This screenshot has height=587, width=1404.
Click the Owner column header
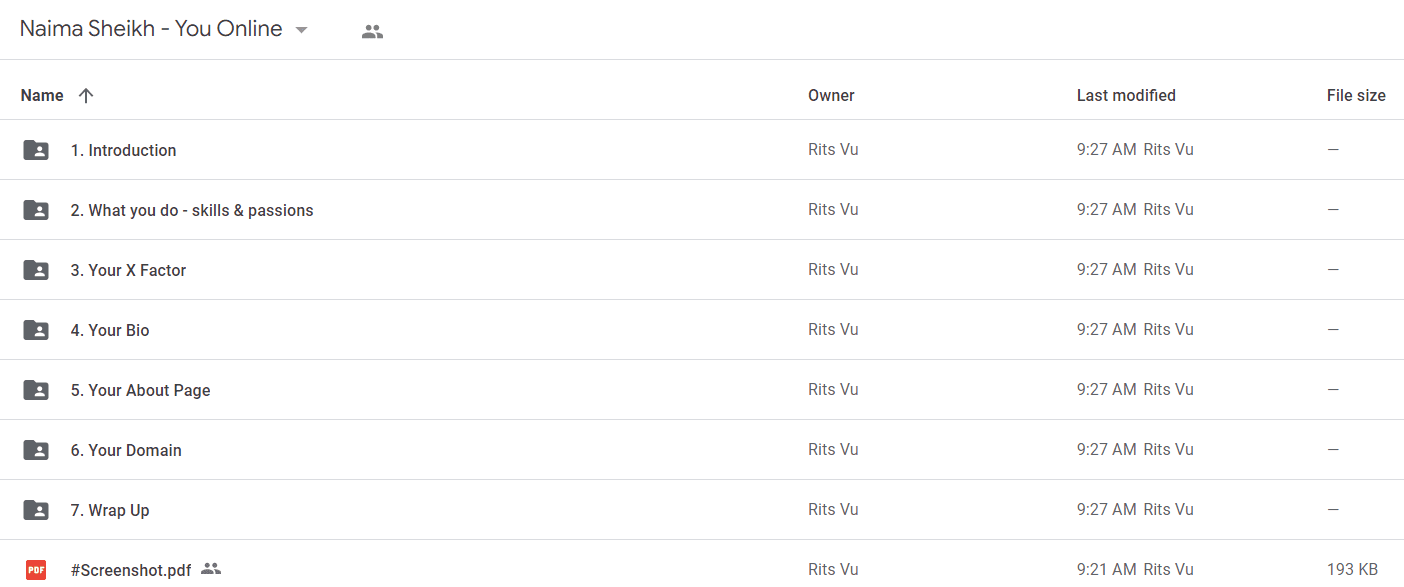[x=831, y=96]
